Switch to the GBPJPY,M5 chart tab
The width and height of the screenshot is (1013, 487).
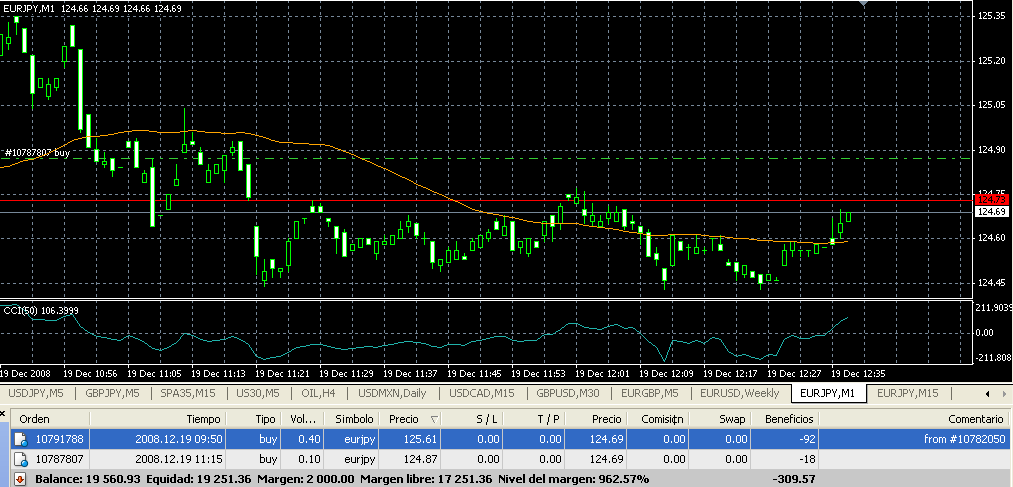click(x=114, y=393)
